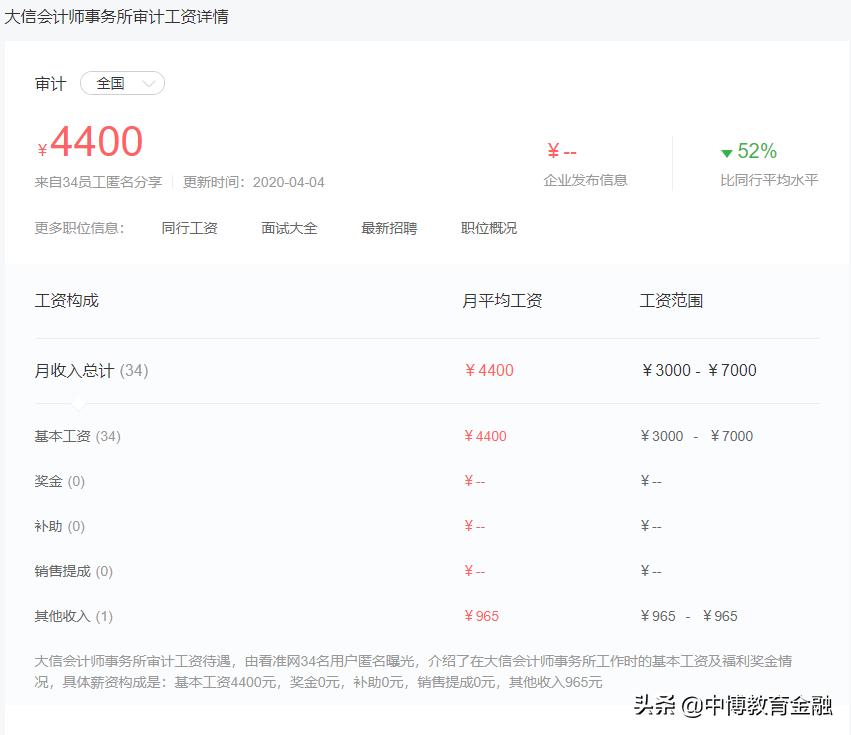Open the 同行工资 peer salary page

click(190, 228)
